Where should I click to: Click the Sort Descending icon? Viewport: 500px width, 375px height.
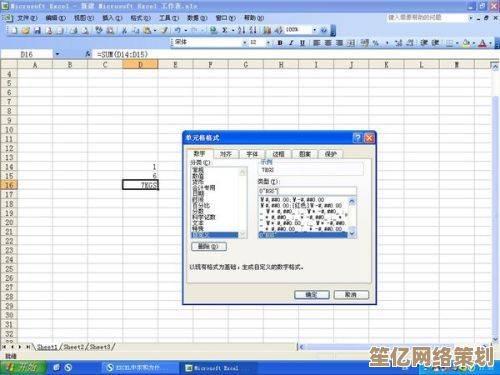253,31
